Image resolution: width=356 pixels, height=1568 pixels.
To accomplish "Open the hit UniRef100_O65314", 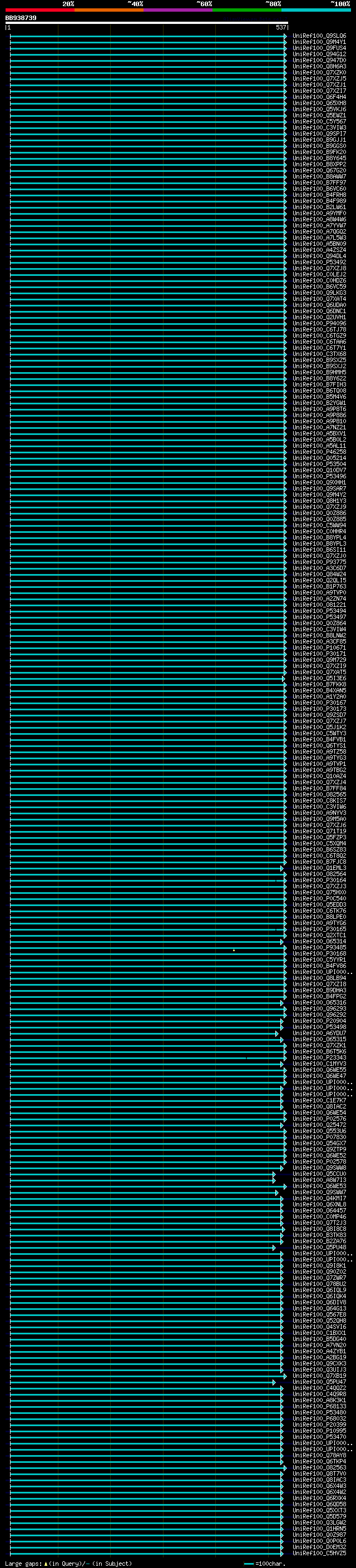I will pyautogui.click(x=319, y=941).
